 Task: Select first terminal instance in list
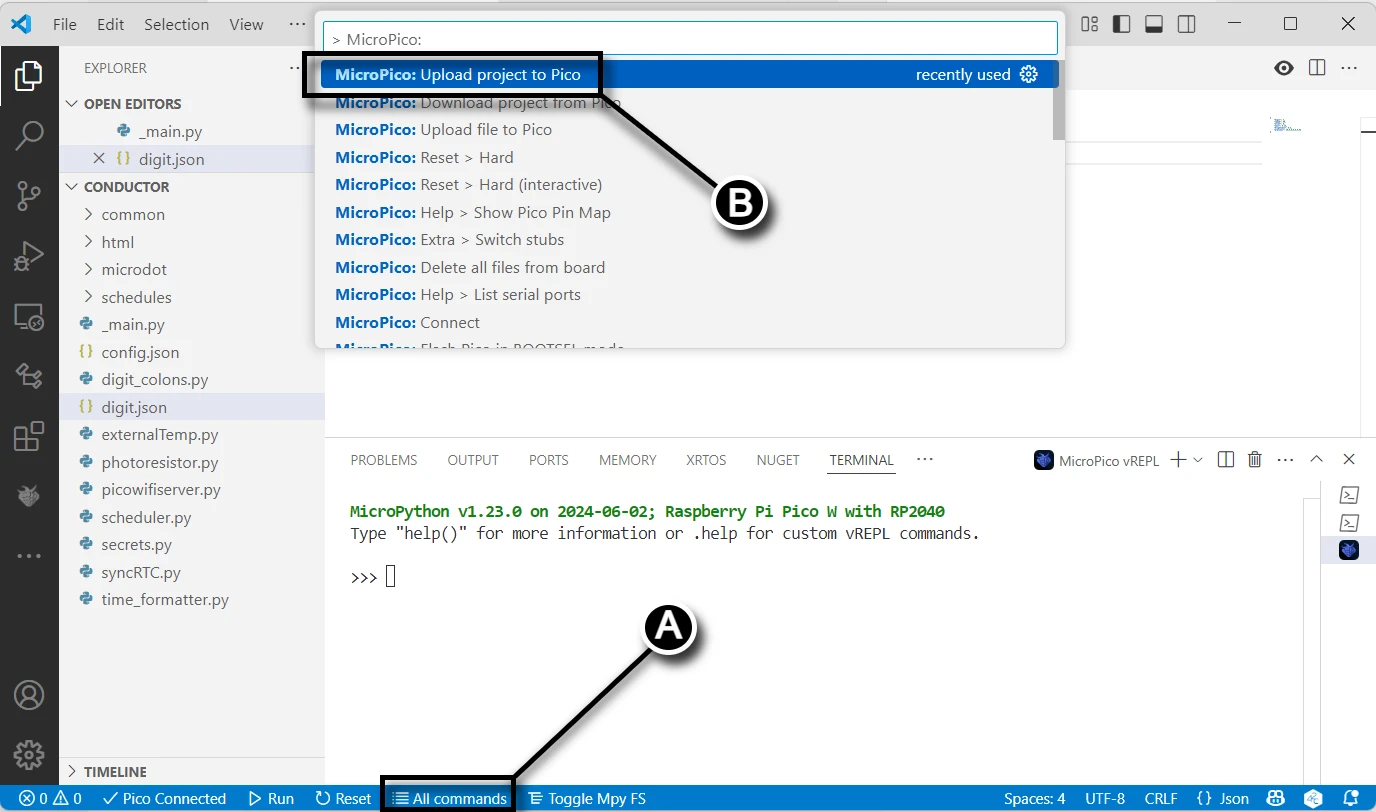(x=1349, y=495)
